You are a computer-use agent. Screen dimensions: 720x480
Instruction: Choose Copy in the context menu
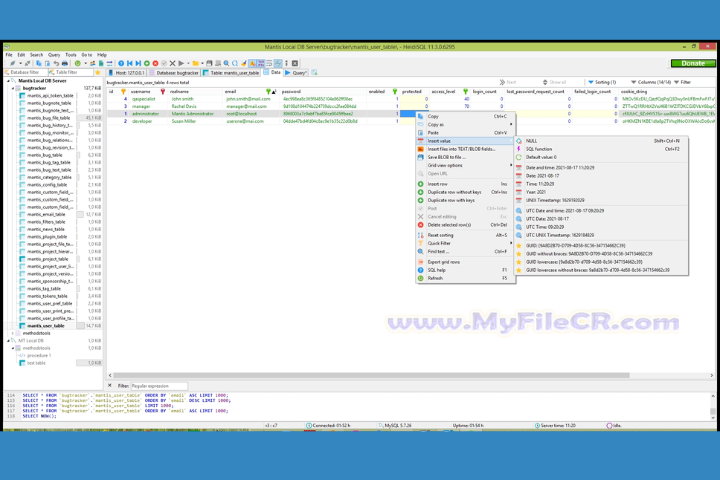(x=465, y=116)
